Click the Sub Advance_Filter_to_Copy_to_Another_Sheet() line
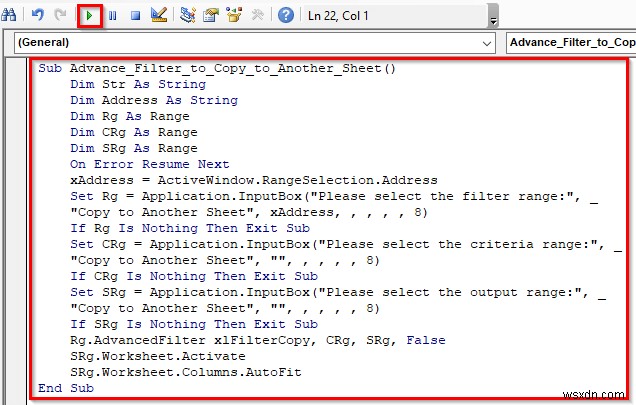 pyautogui.click(x=217, y=68)
